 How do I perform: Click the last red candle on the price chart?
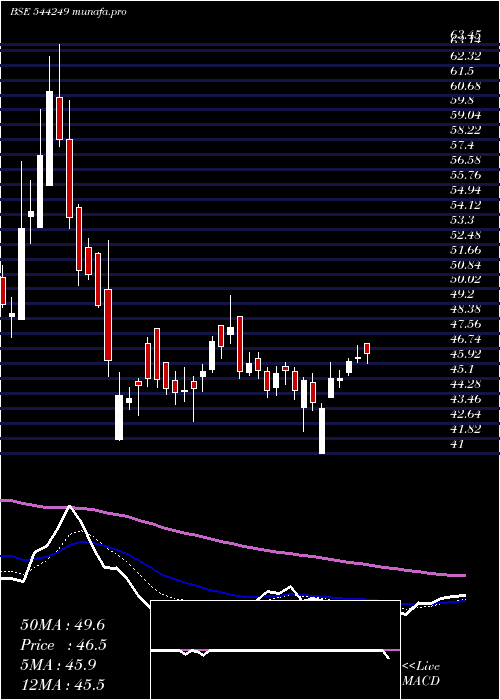[x=367, y=349]
